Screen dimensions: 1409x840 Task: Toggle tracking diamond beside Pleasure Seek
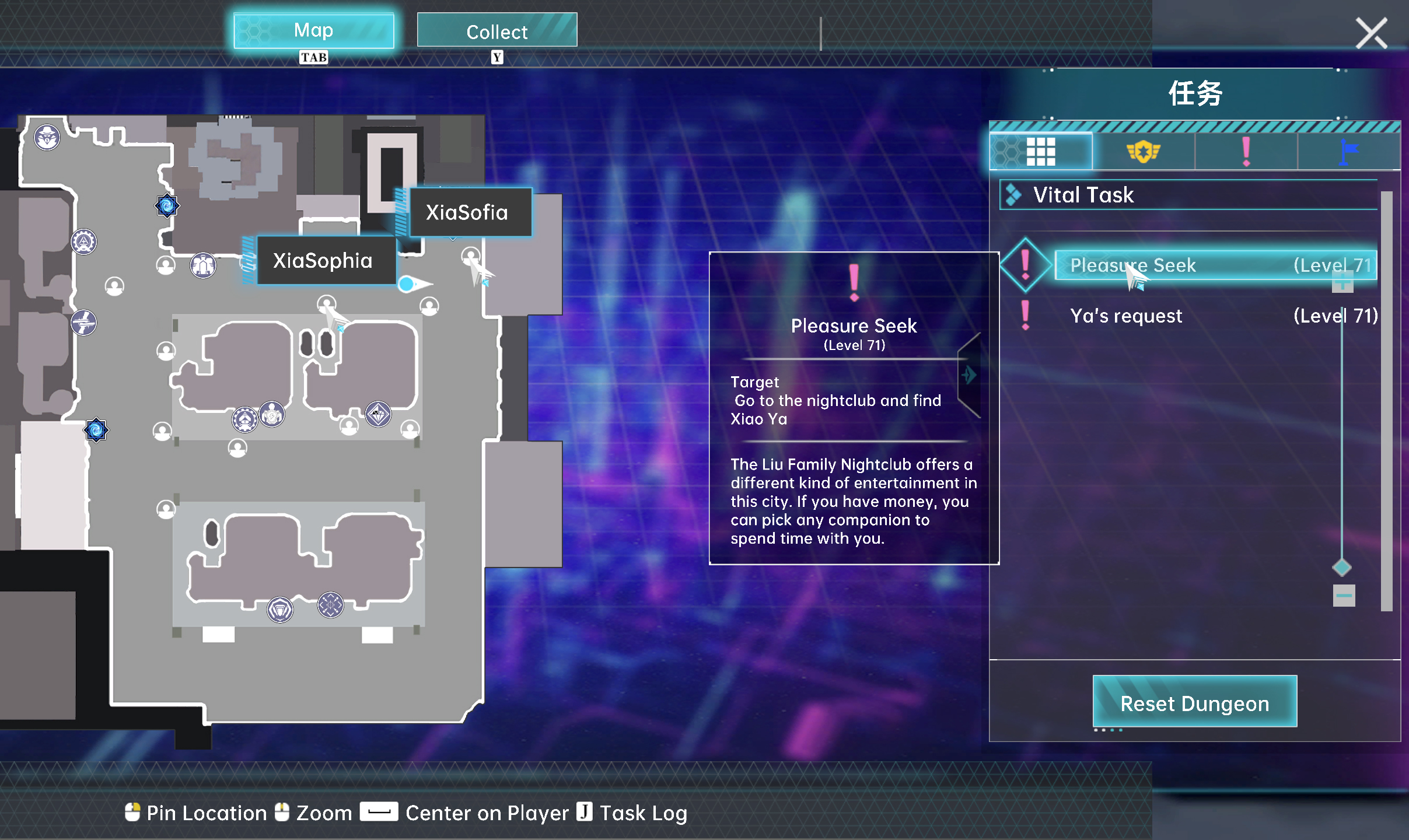point(1025,265)
